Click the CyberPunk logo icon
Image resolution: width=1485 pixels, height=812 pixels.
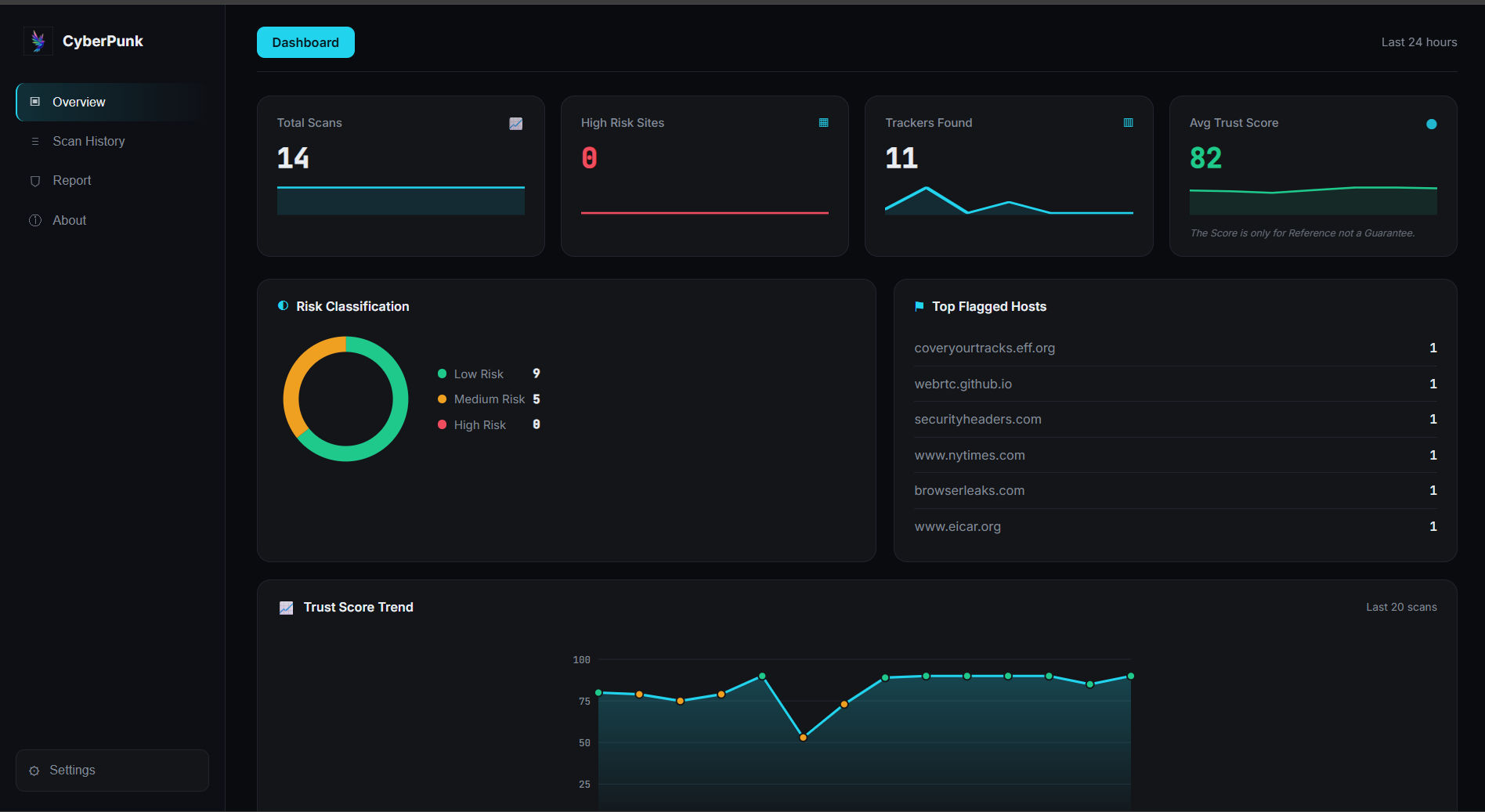[38, 41]
